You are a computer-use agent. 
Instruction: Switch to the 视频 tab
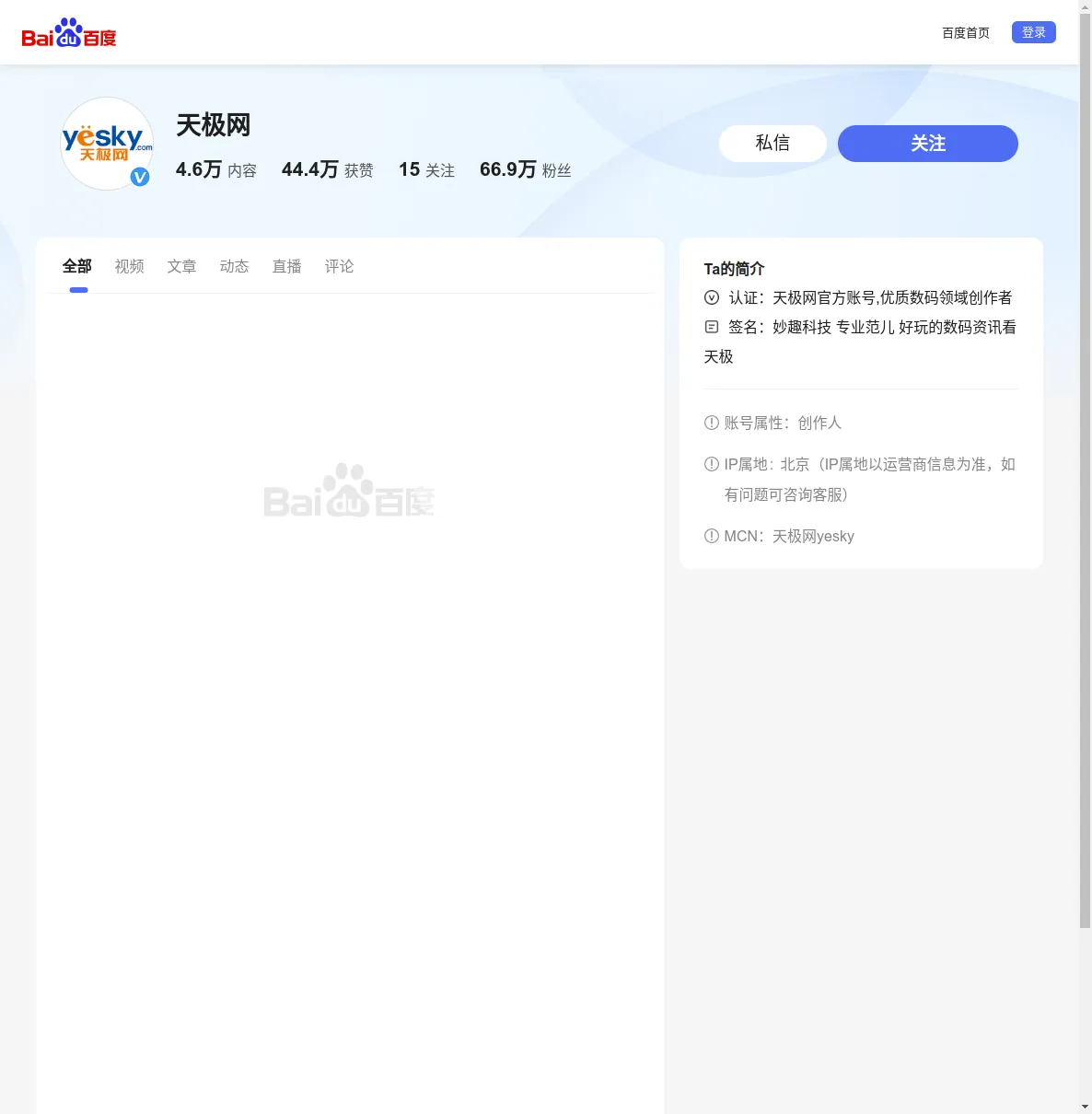pos(130,266)
